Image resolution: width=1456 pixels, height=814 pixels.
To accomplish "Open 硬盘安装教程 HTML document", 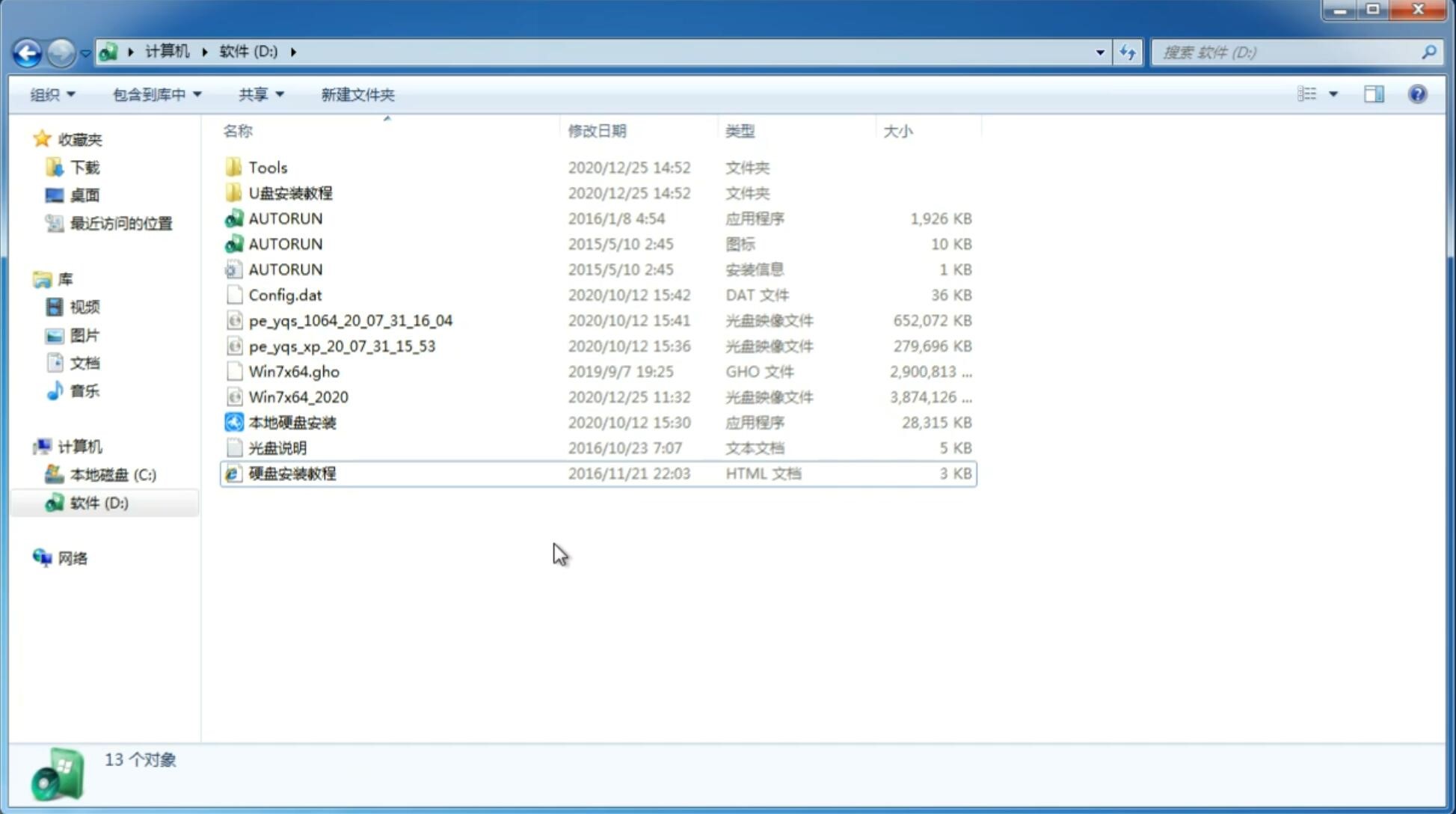I will tap(291, 473).
